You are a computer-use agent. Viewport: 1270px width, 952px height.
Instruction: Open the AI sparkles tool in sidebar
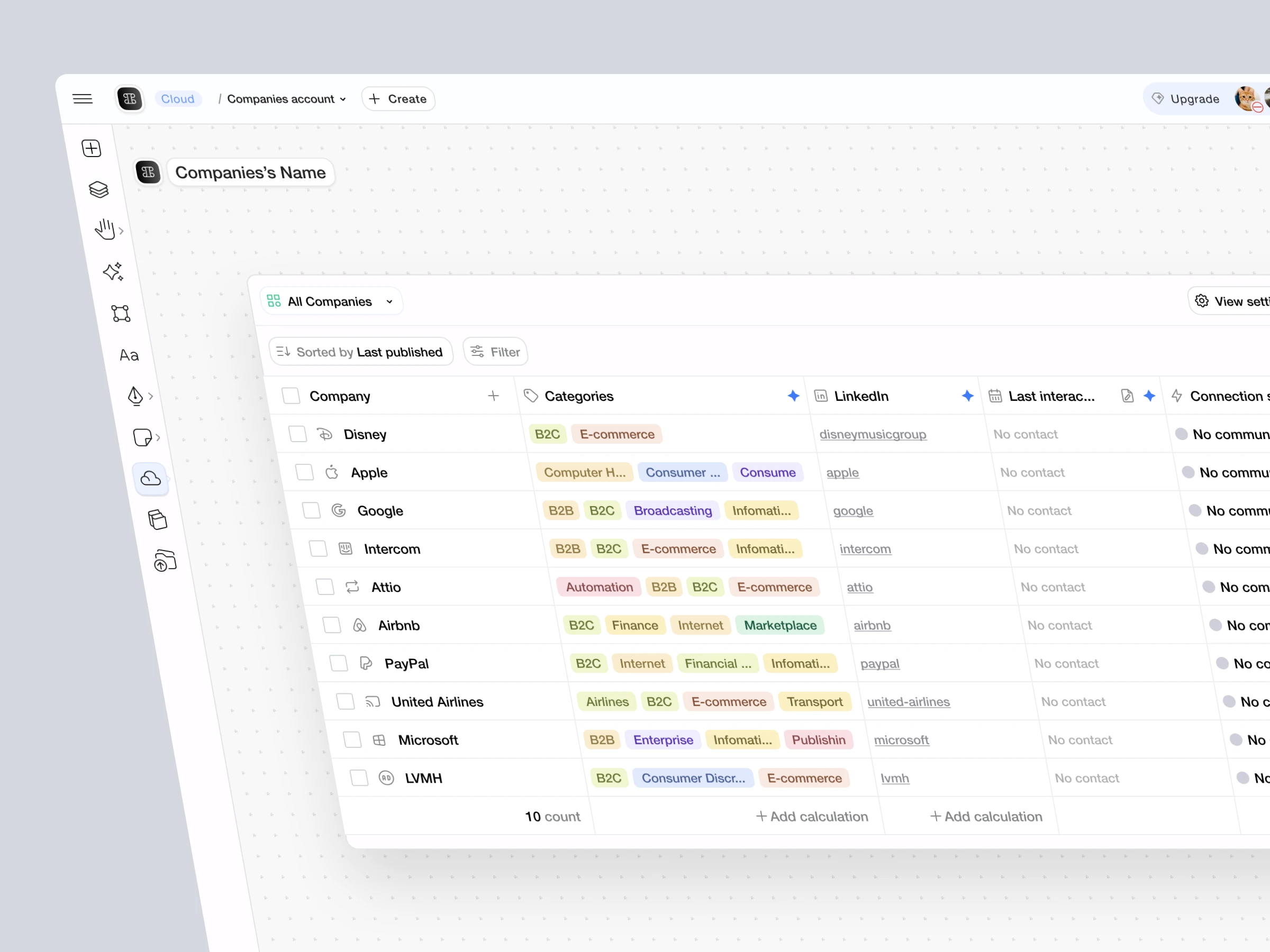click(x=113, y=271)
